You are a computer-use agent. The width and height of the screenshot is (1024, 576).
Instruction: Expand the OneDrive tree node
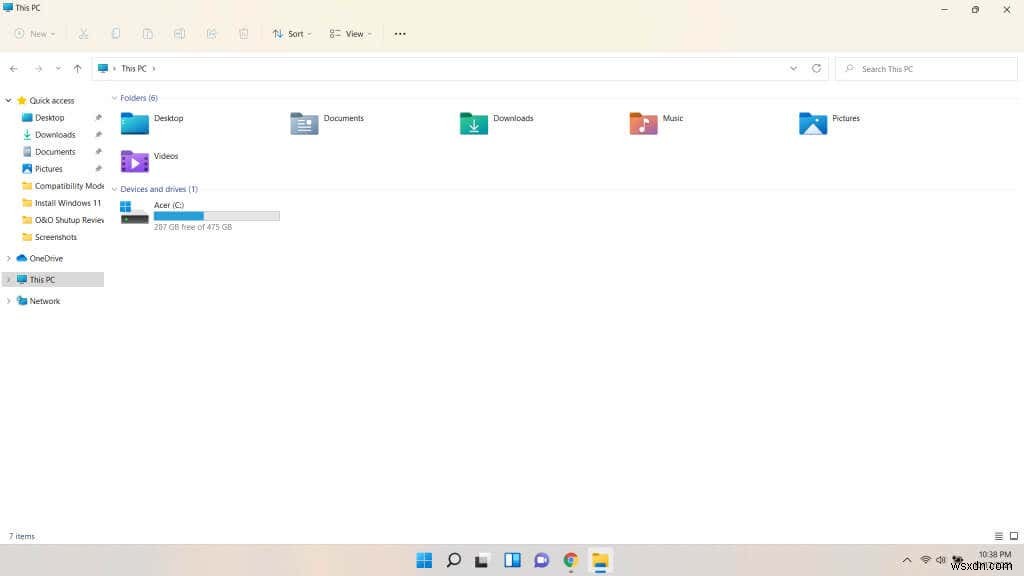coord(8,259)
